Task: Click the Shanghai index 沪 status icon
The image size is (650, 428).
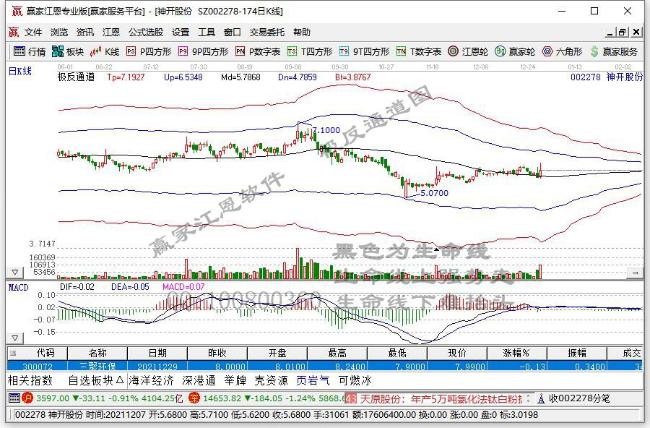Action: click(x=27, y=398)
